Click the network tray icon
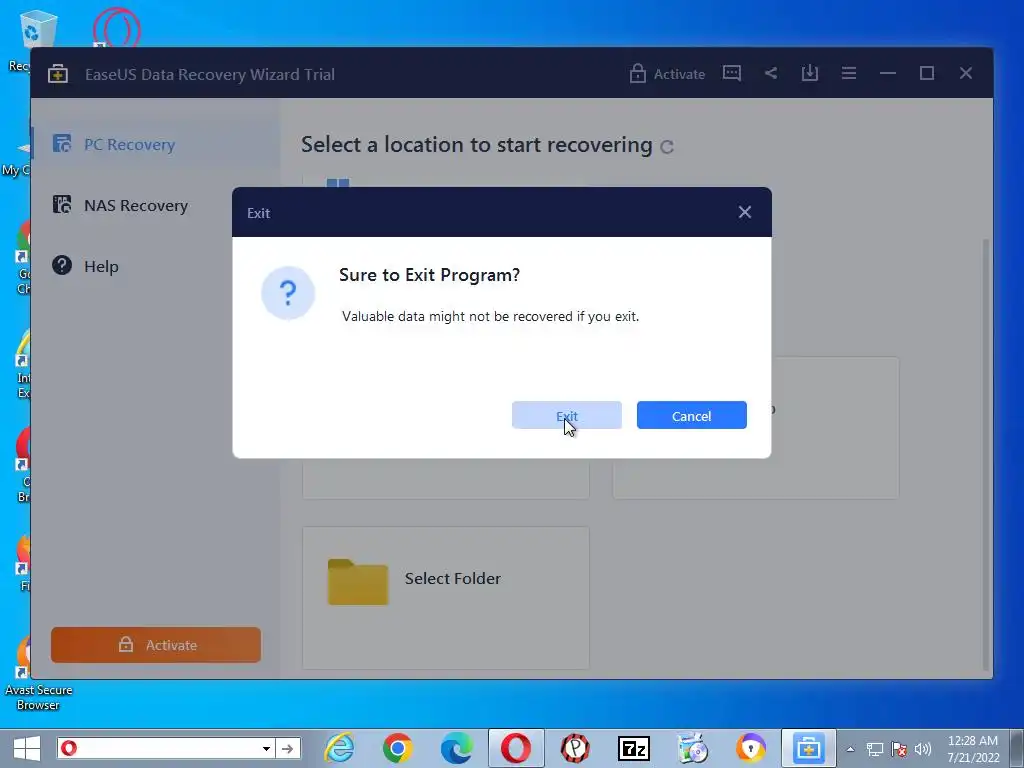 [874, 749]
